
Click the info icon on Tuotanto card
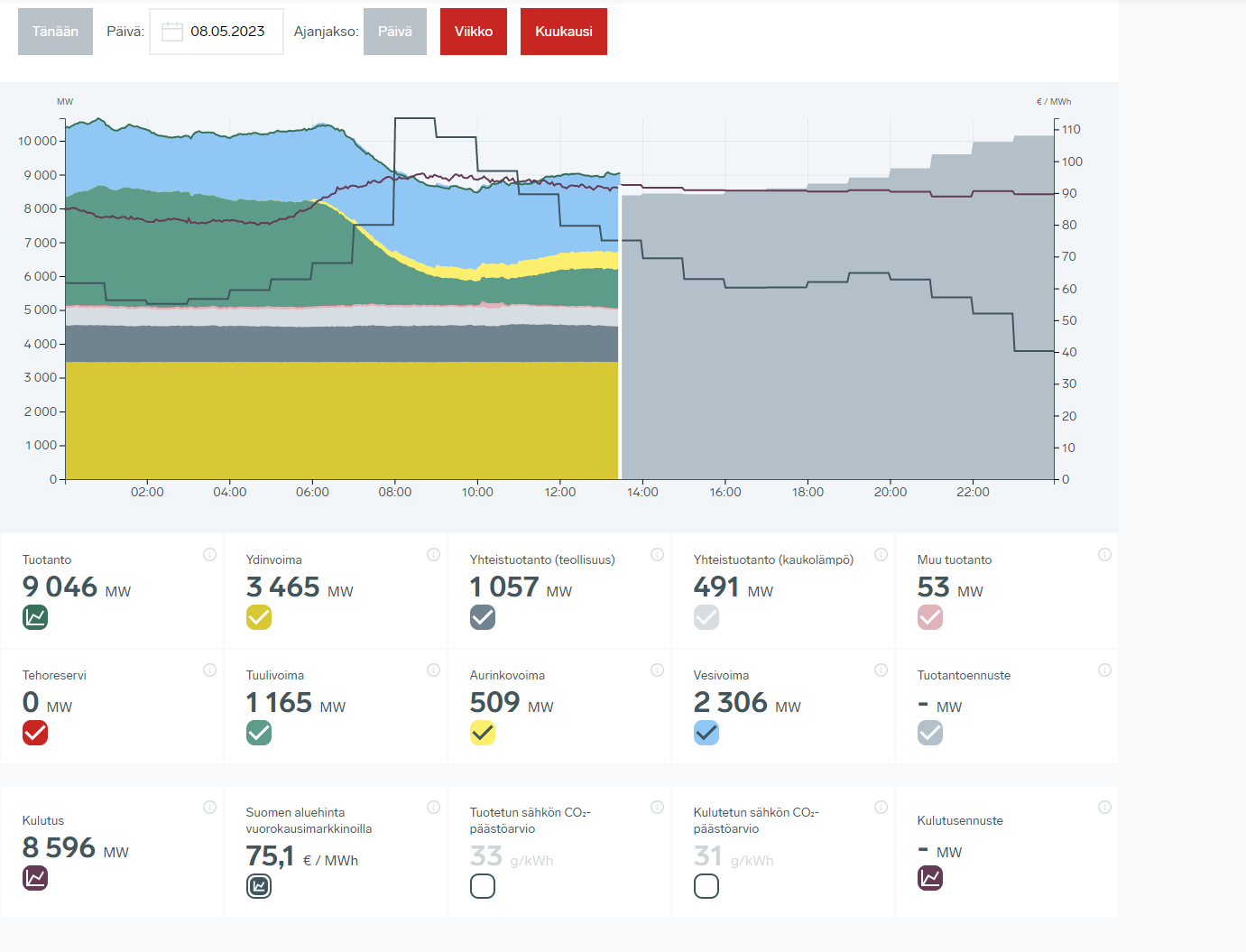pyautogui.click(x=209, y=554)
